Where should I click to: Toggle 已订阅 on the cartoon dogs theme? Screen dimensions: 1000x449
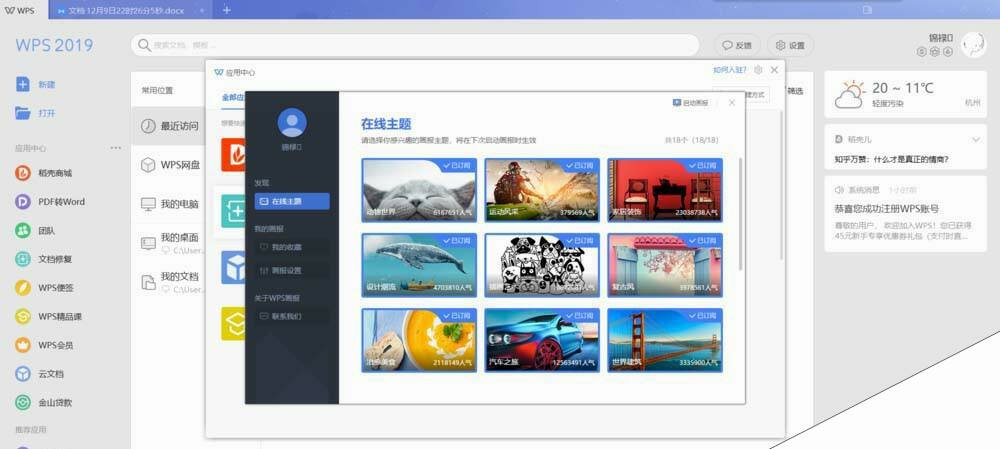[x=579, y=240]
